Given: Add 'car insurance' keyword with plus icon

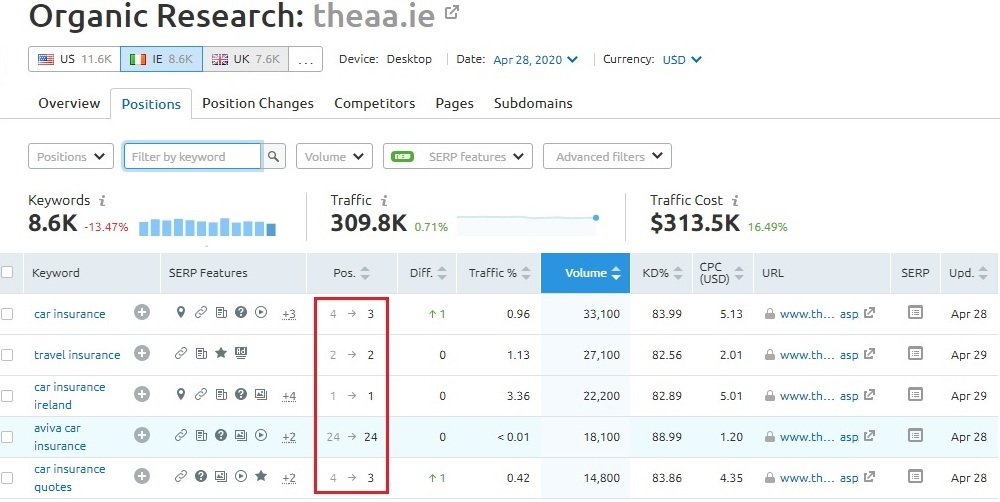Looking at the screenshot, I should [142, 313].
